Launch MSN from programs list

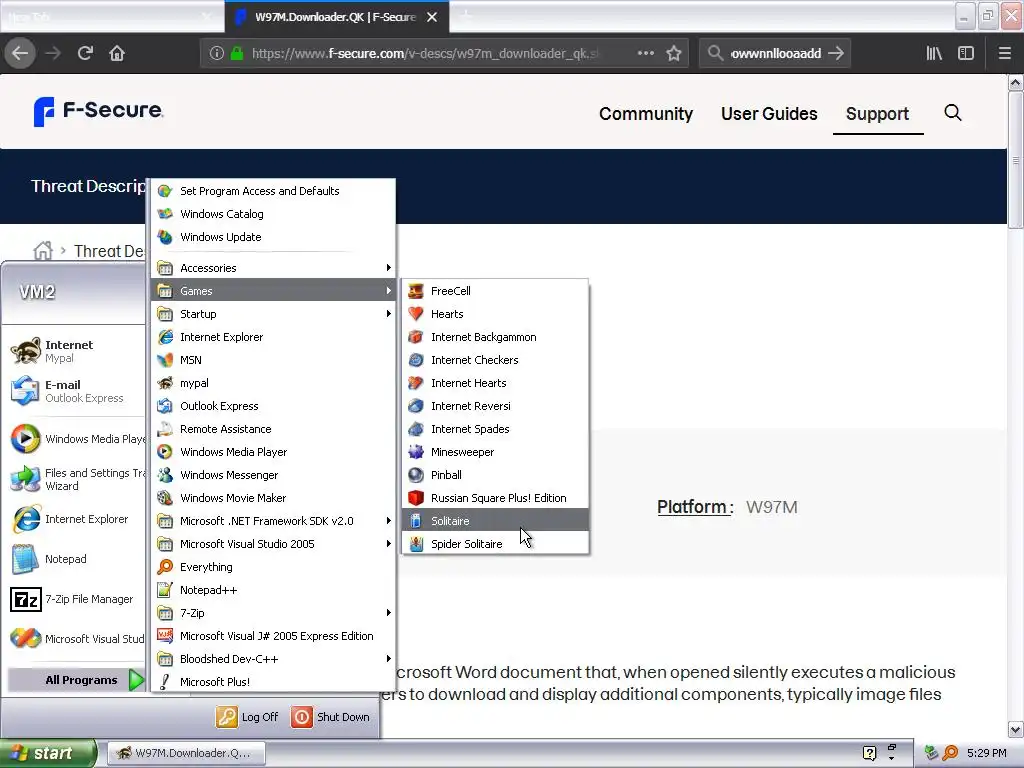[273, 359]
